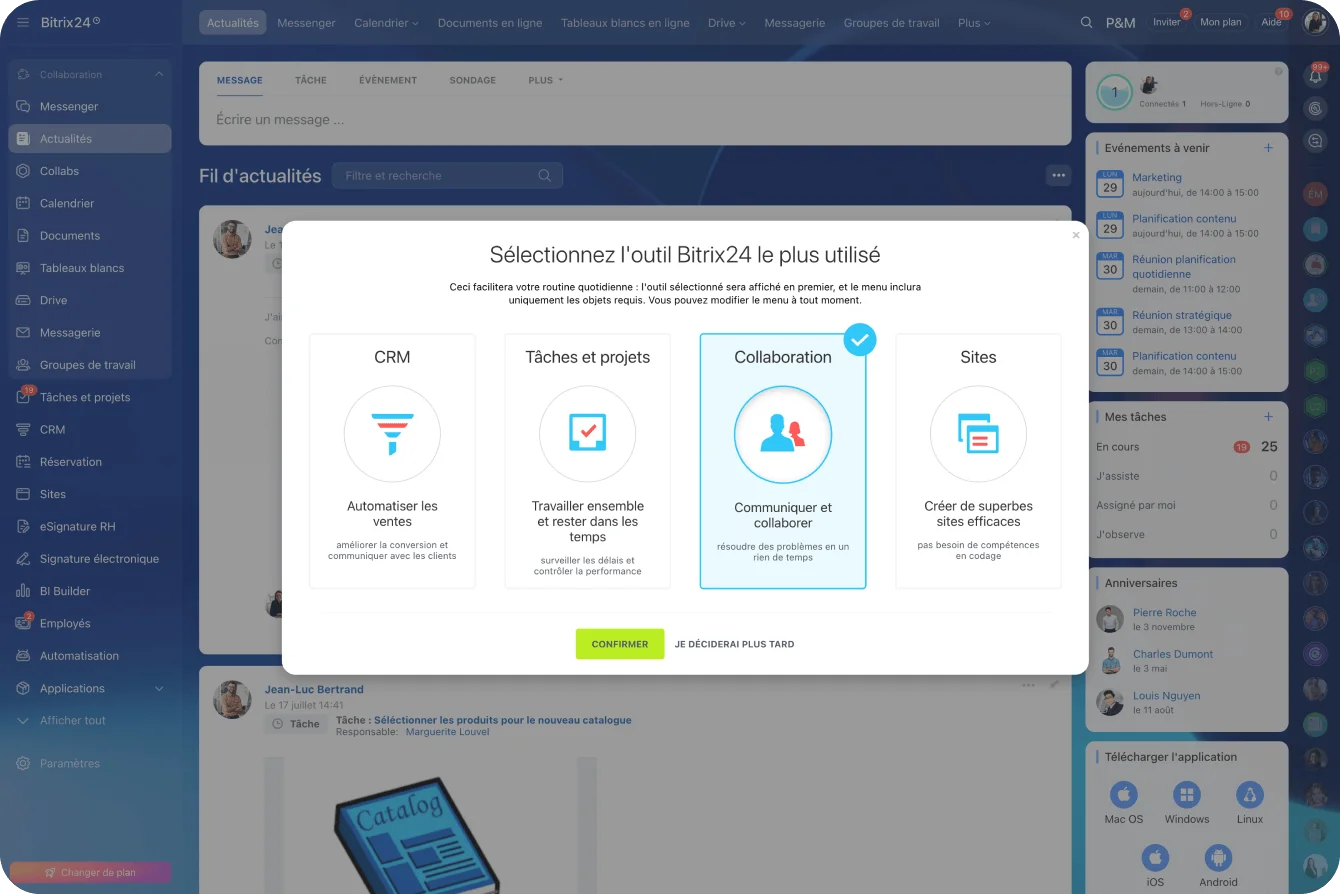Viewport: 1340px width, 894px height.
Task: Switch to the Sondage tab
Action: (x=472, y=80)
